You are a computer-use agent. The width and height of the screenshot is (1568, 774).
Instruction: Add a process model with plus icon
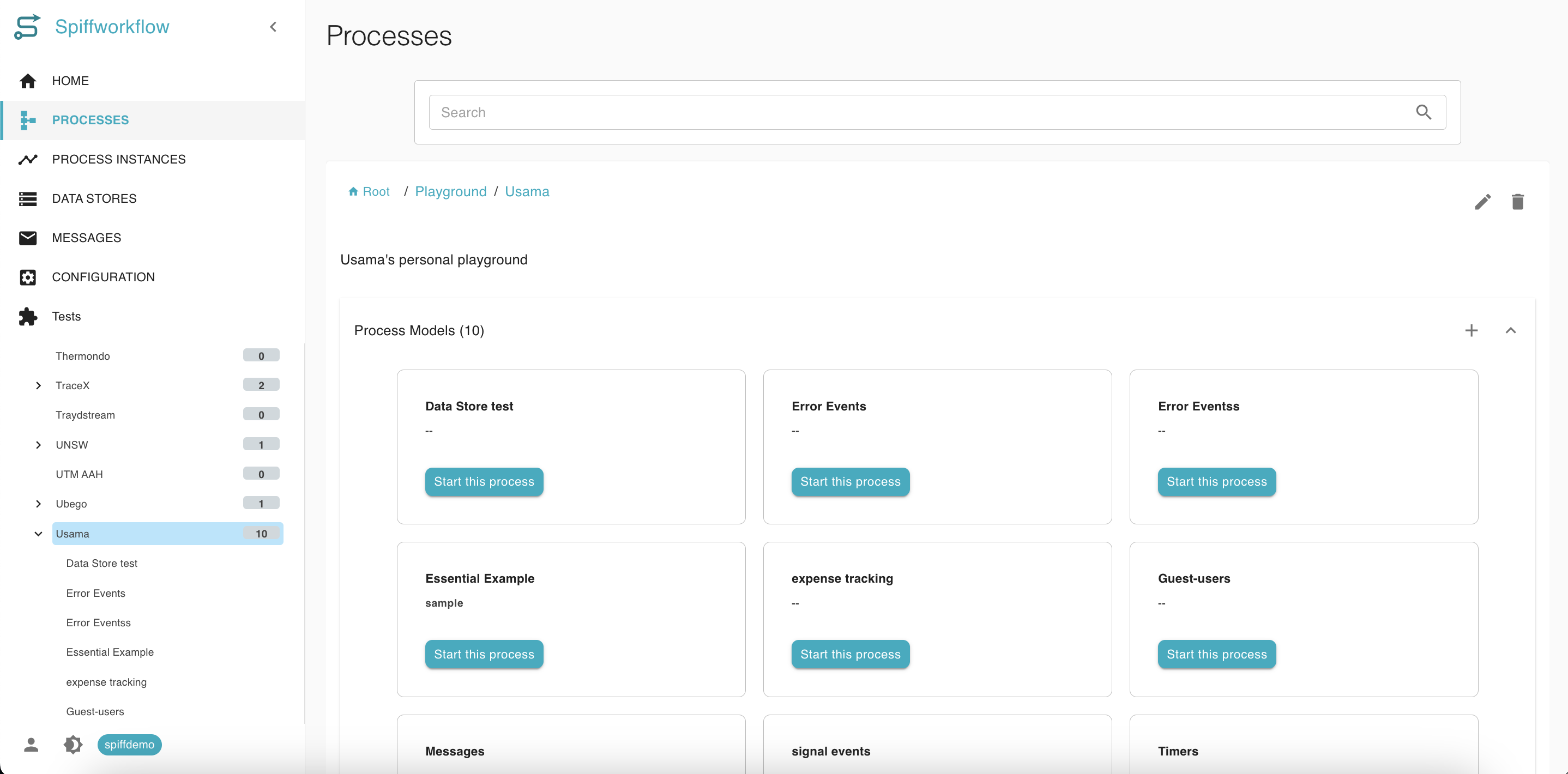(x=1470, y=330)
